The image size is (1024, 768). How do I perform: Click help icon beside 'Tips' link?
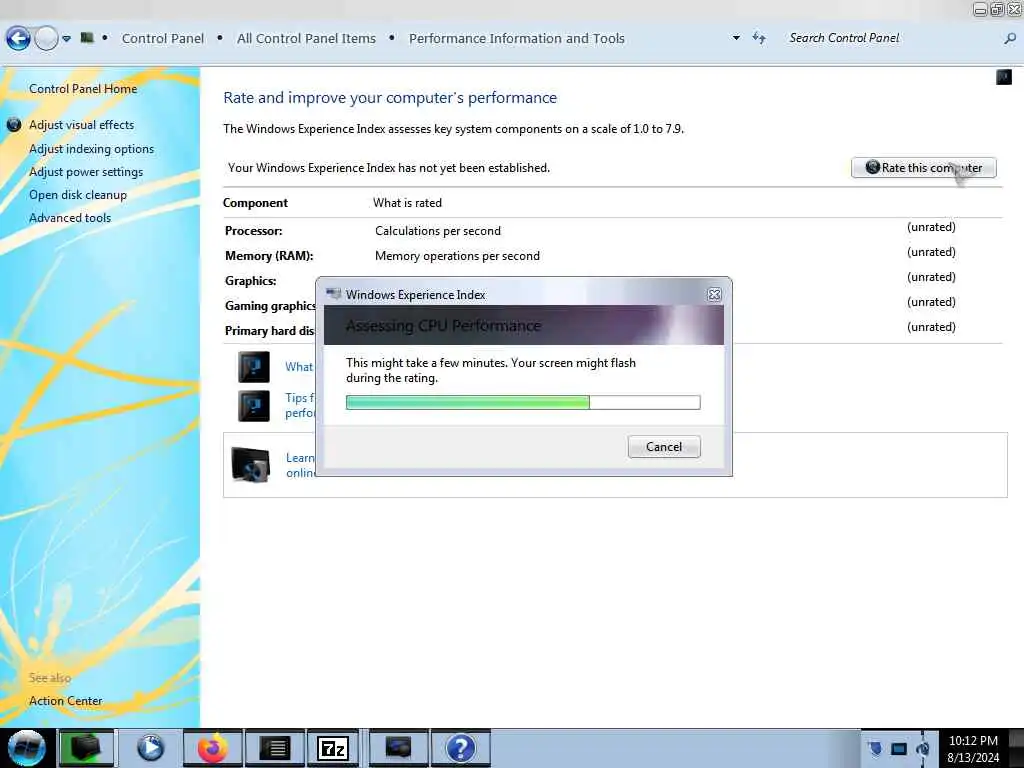pyautogui.click(x=253, y=406)
